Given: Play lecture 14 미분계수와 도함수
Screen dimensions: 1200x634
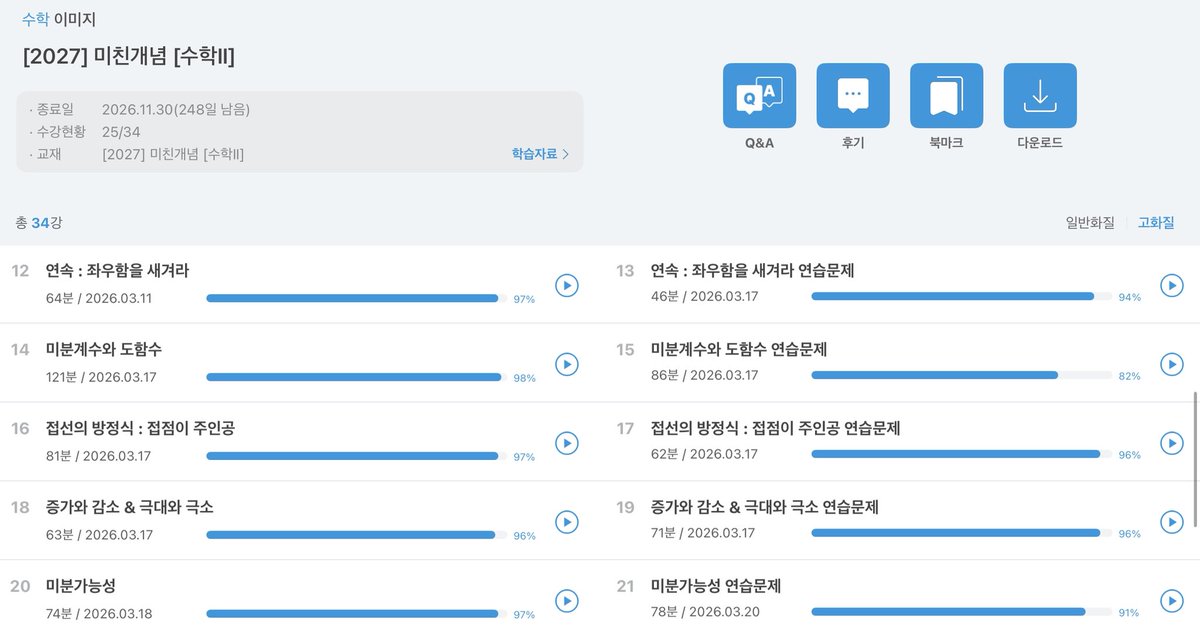Looking at the screenshot, I should (x=567, y=364).
